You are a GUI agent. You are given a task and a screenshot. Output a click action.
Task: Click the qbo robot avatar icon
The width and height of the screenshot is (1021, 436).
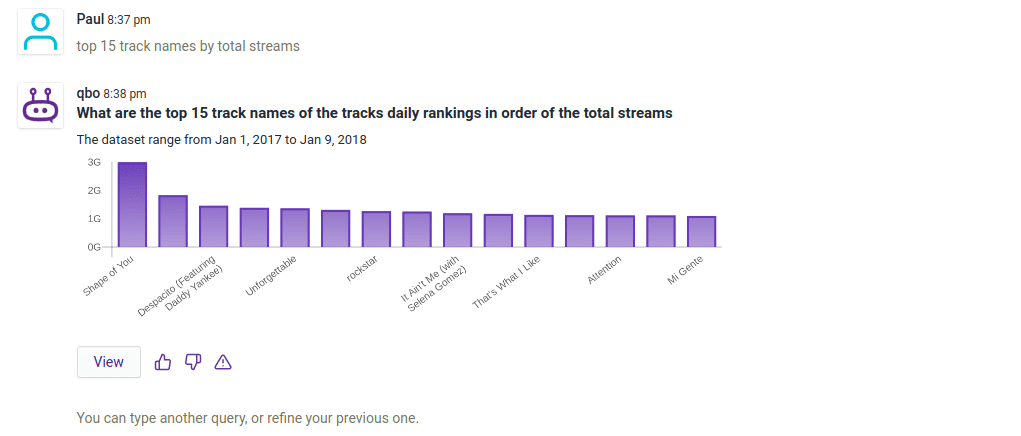tap(42, 106)
